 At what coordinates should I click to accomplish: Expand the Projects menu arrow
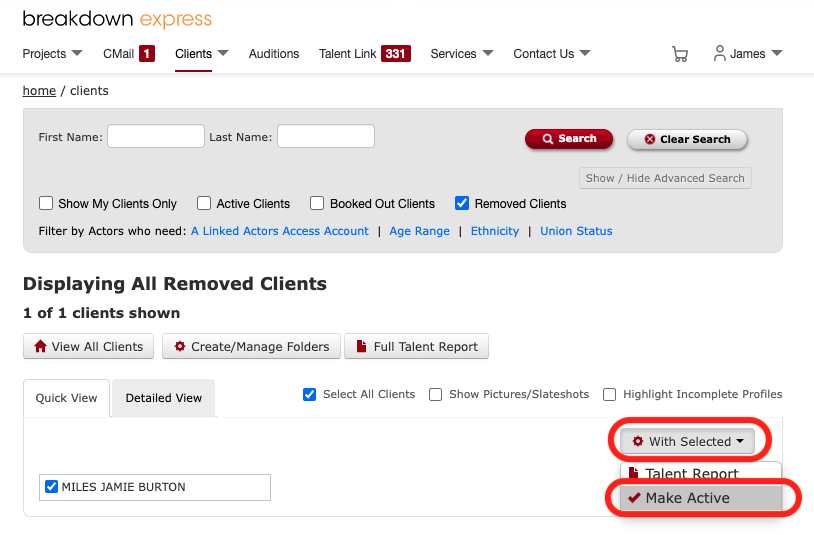(x=77, y=53)
